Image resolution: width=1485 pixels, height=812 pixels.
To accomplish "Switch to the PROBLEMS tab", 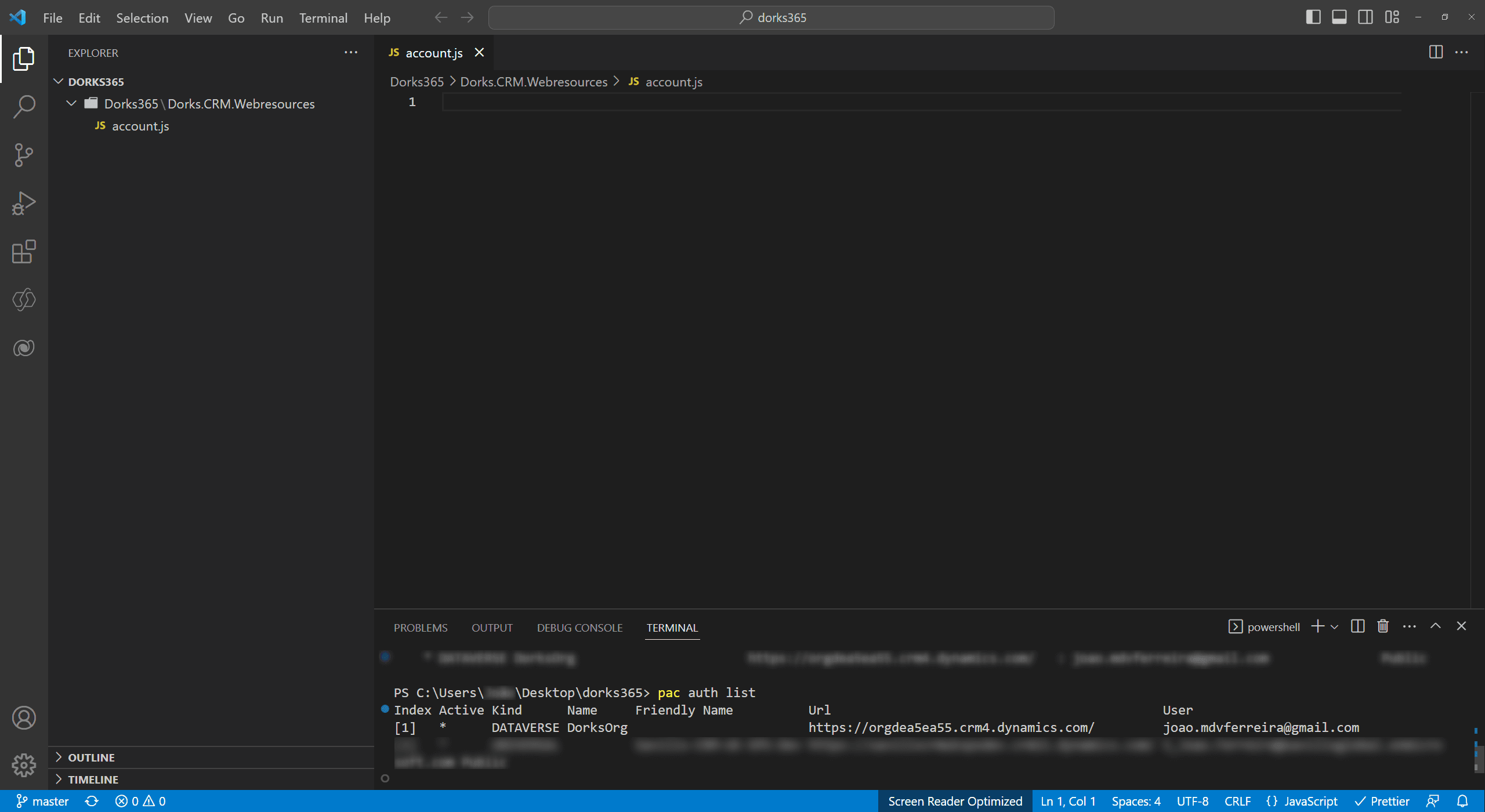I will pos(421,628).
